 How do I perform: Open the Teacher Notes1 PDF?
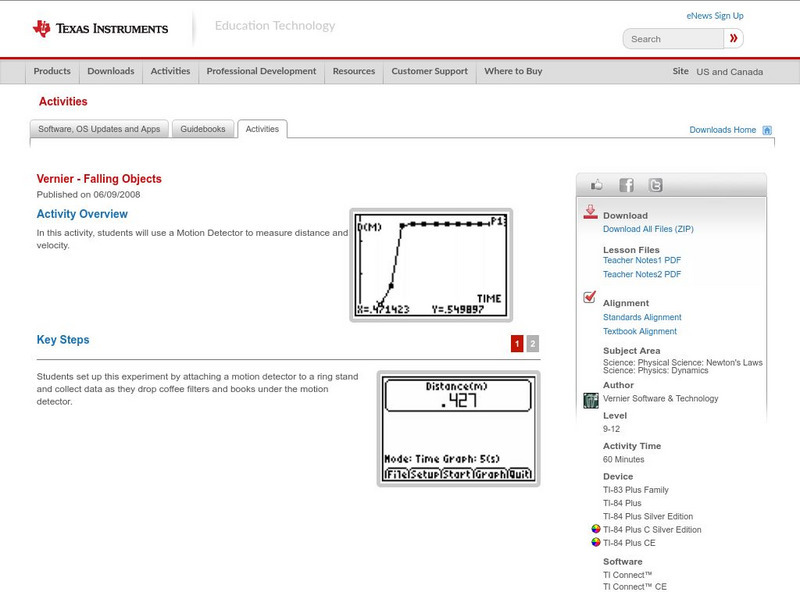click(x=642, y=260)
